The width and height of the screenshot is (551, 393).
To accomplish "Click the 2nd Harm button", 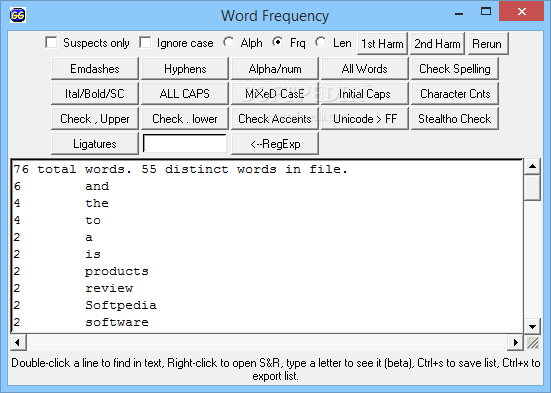I will pos(437,44).
